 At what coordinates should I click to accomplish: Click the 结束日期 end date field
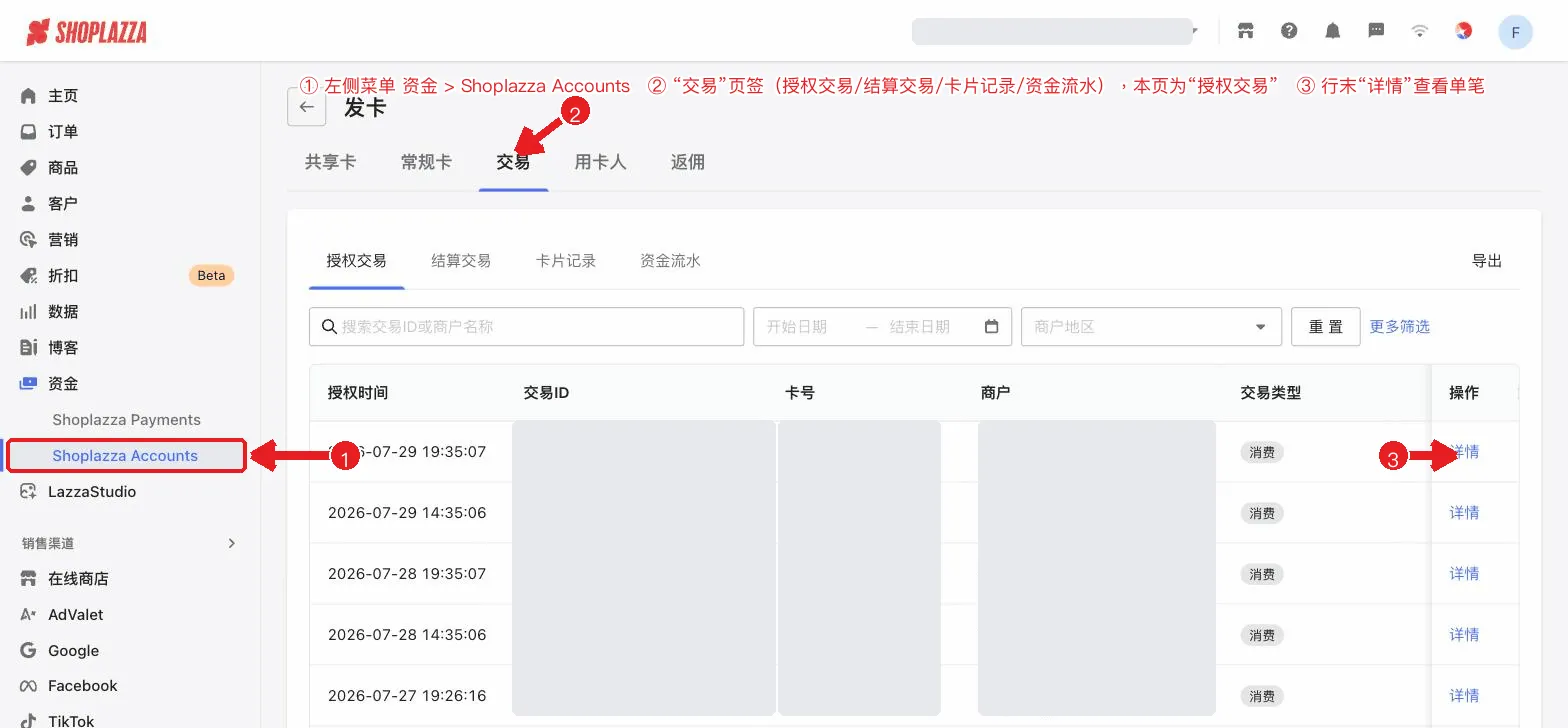click(920, 327)
